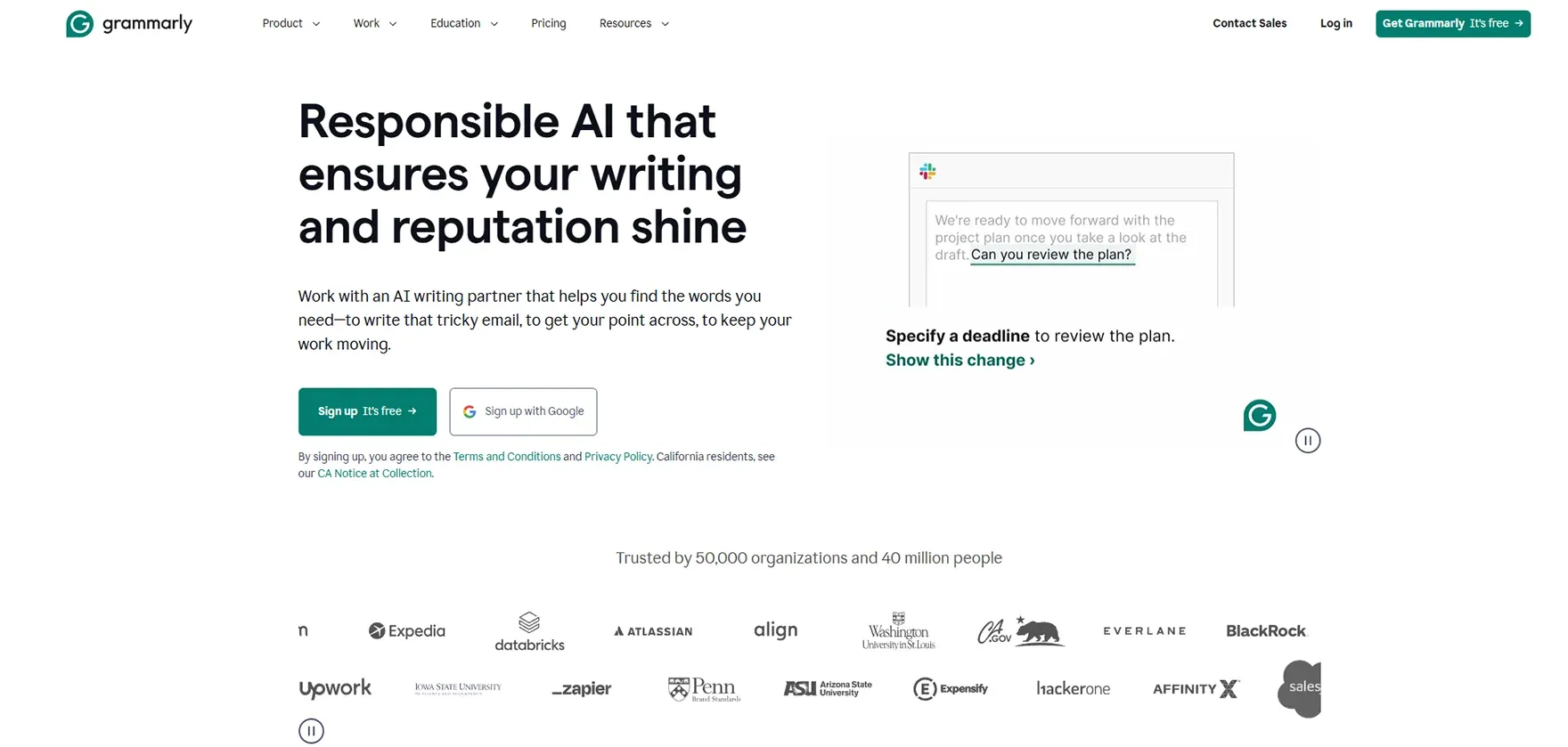The image size is (1568, 747).
Task: Click the Grammarly logo in header
Action: pyautogui.click(x=129, y=24)
